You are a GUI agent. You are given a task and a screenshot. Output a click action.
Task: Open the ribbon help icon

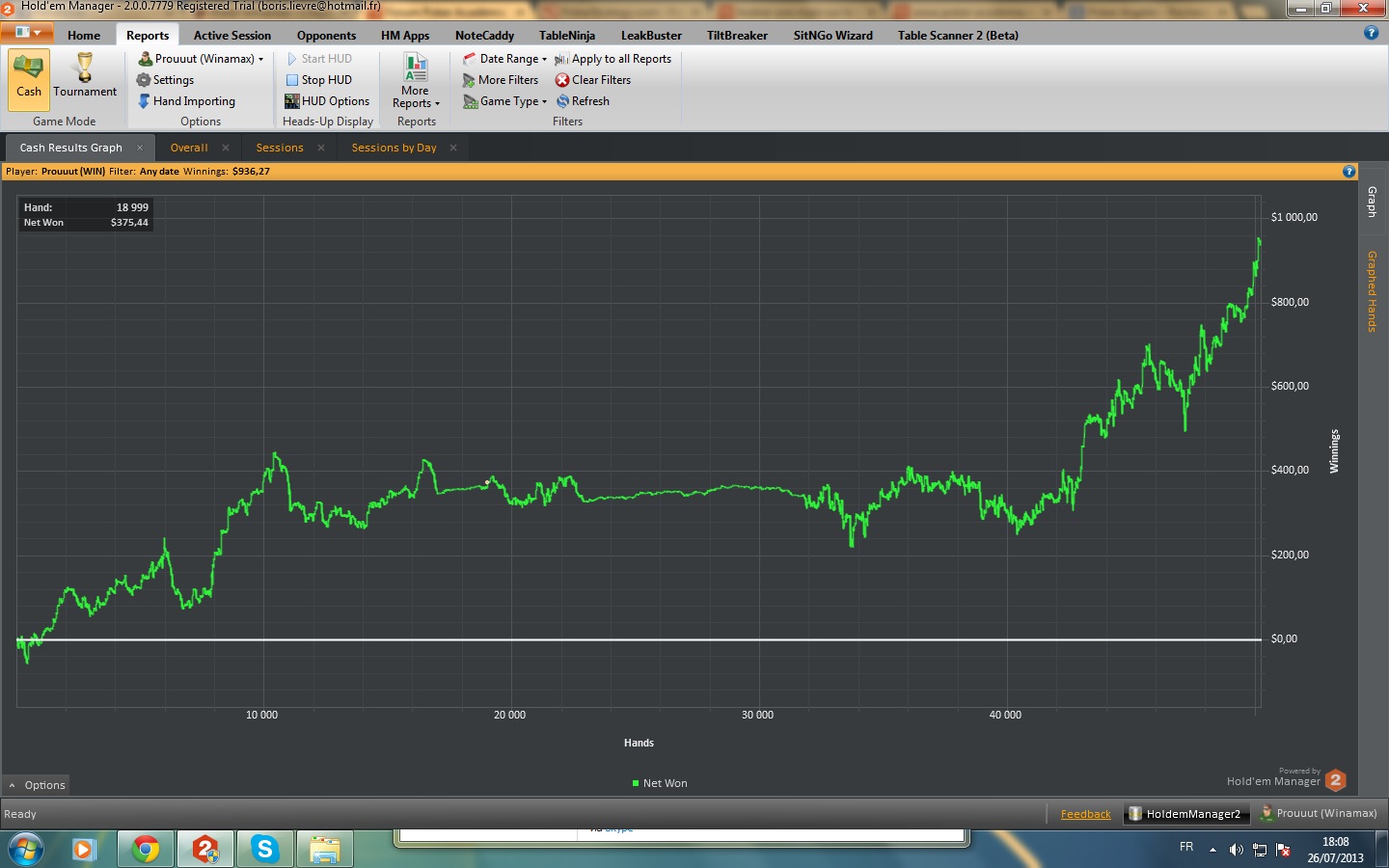(x=1371, y=33)
